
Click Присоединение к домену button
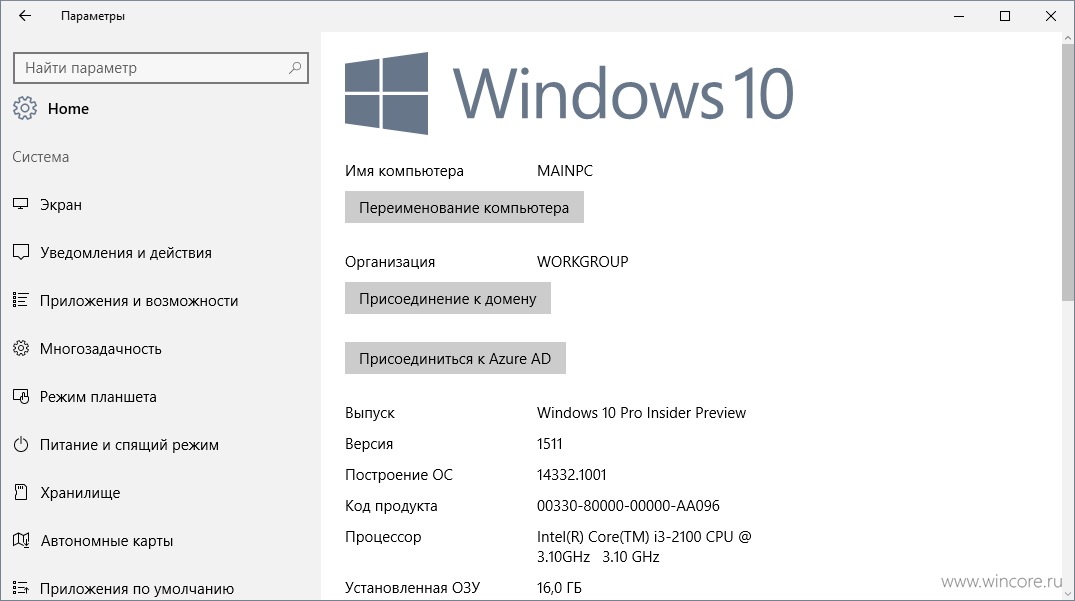448,298
